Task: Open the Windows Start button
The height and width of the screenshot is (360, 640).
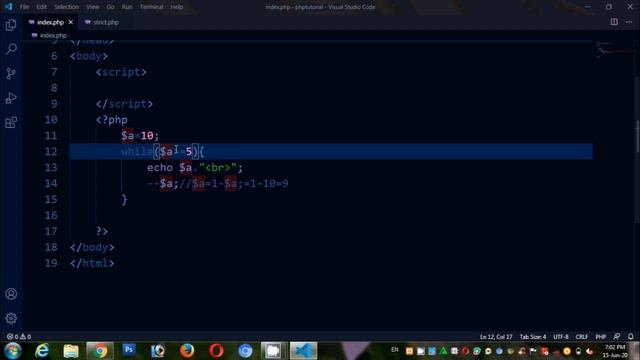Action: 13,351
